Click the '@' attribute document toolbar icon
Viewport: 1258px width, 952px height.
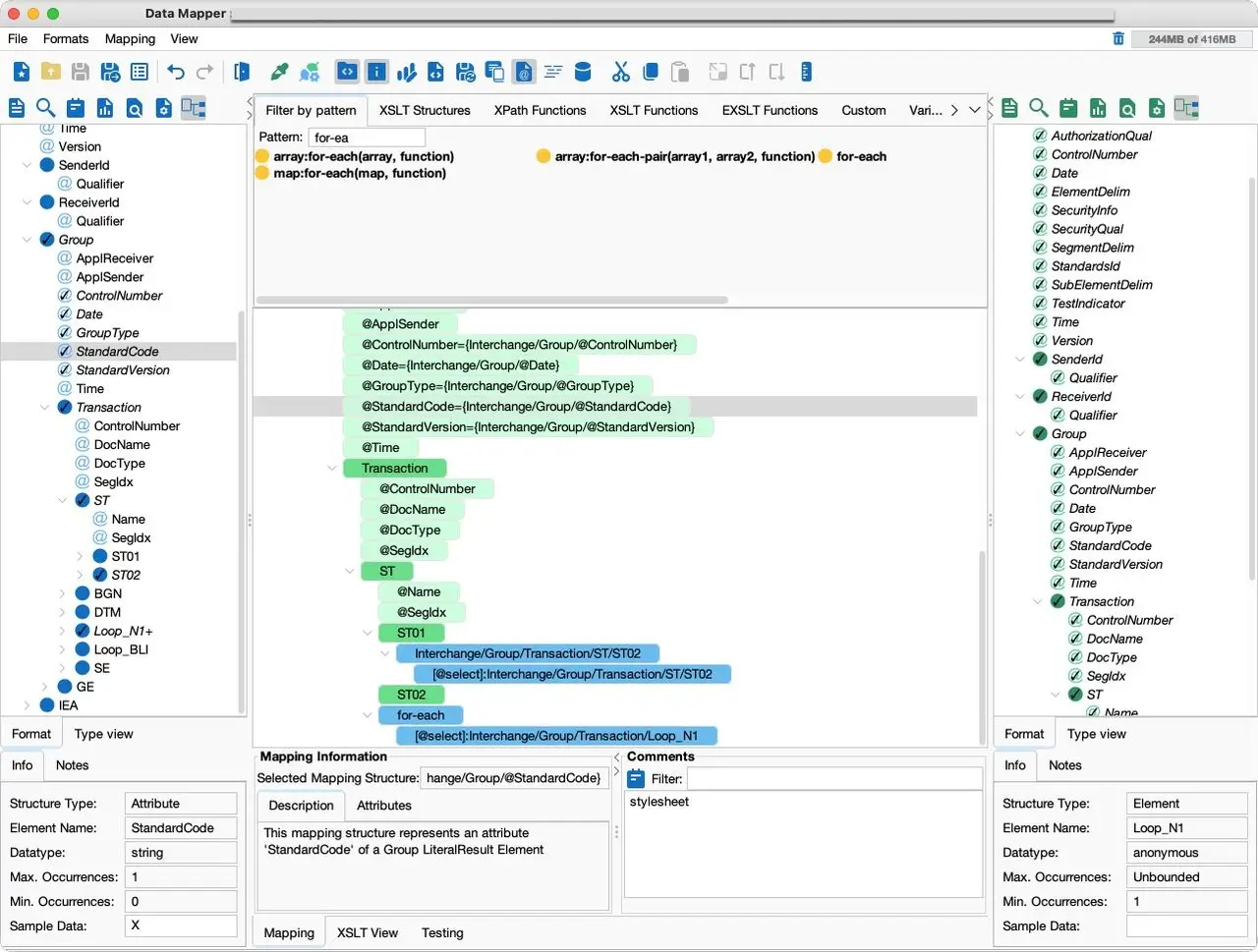(x=524, y=72)
